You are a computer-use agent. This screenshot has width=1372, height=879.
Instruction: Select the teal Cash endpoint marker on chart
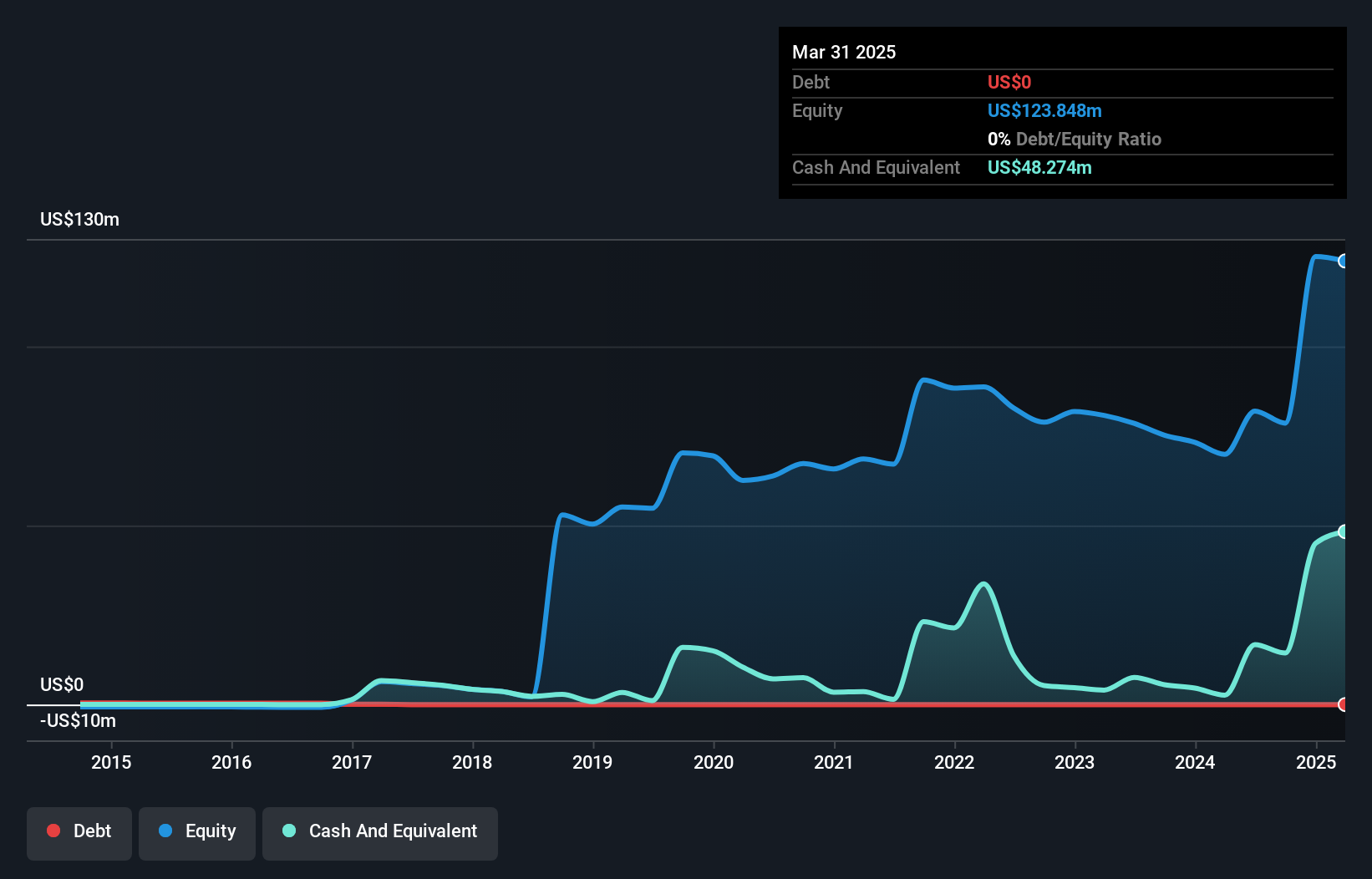[x=1344, y=531]
